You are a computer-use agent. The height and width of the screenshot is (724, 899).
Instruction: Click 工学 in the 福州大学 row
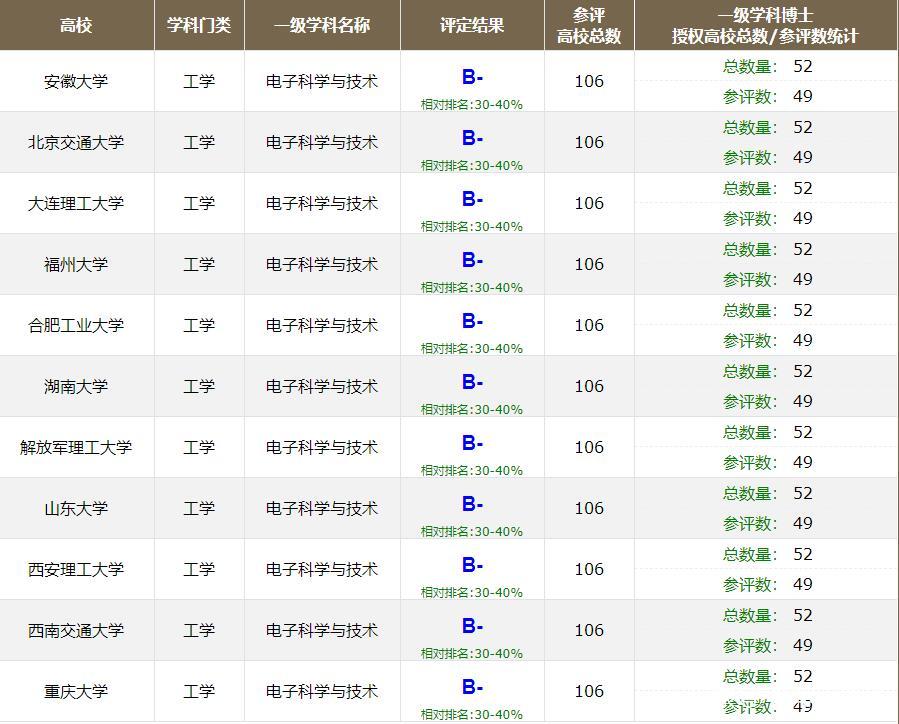point(199,264)
